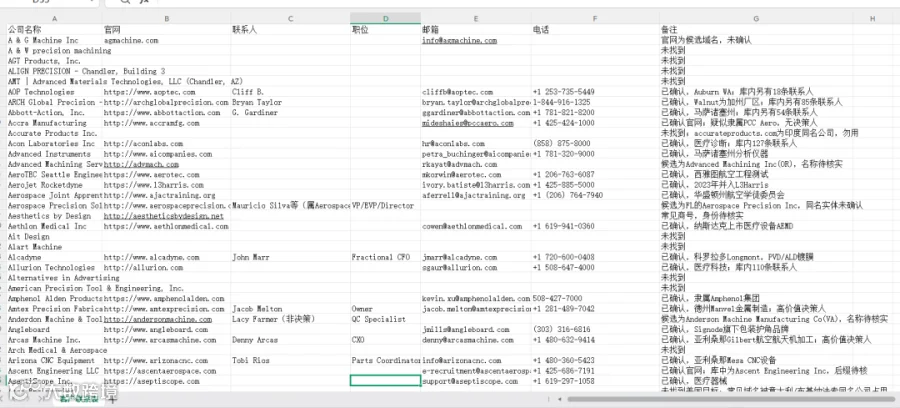Select the note 已确认，医疗器械

coord(756,381)
